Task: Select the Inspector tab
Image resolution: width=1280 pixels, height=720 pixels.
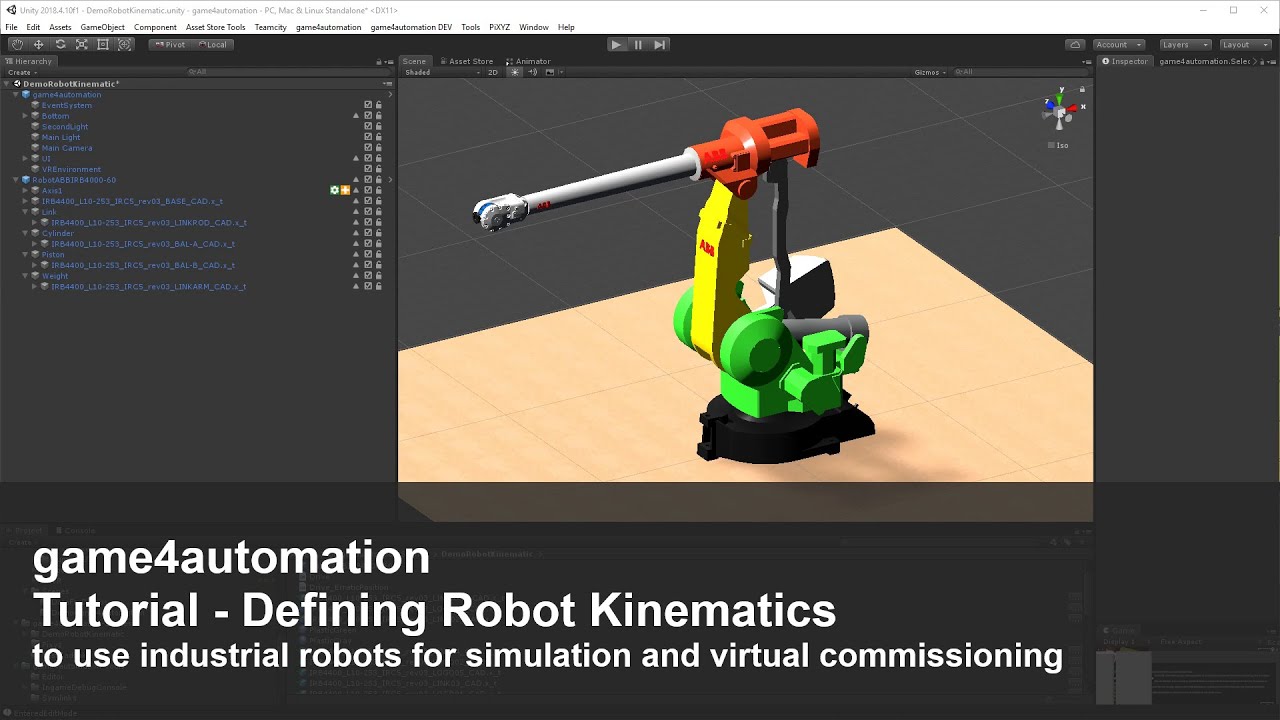Action: [x=1125, y=61]
